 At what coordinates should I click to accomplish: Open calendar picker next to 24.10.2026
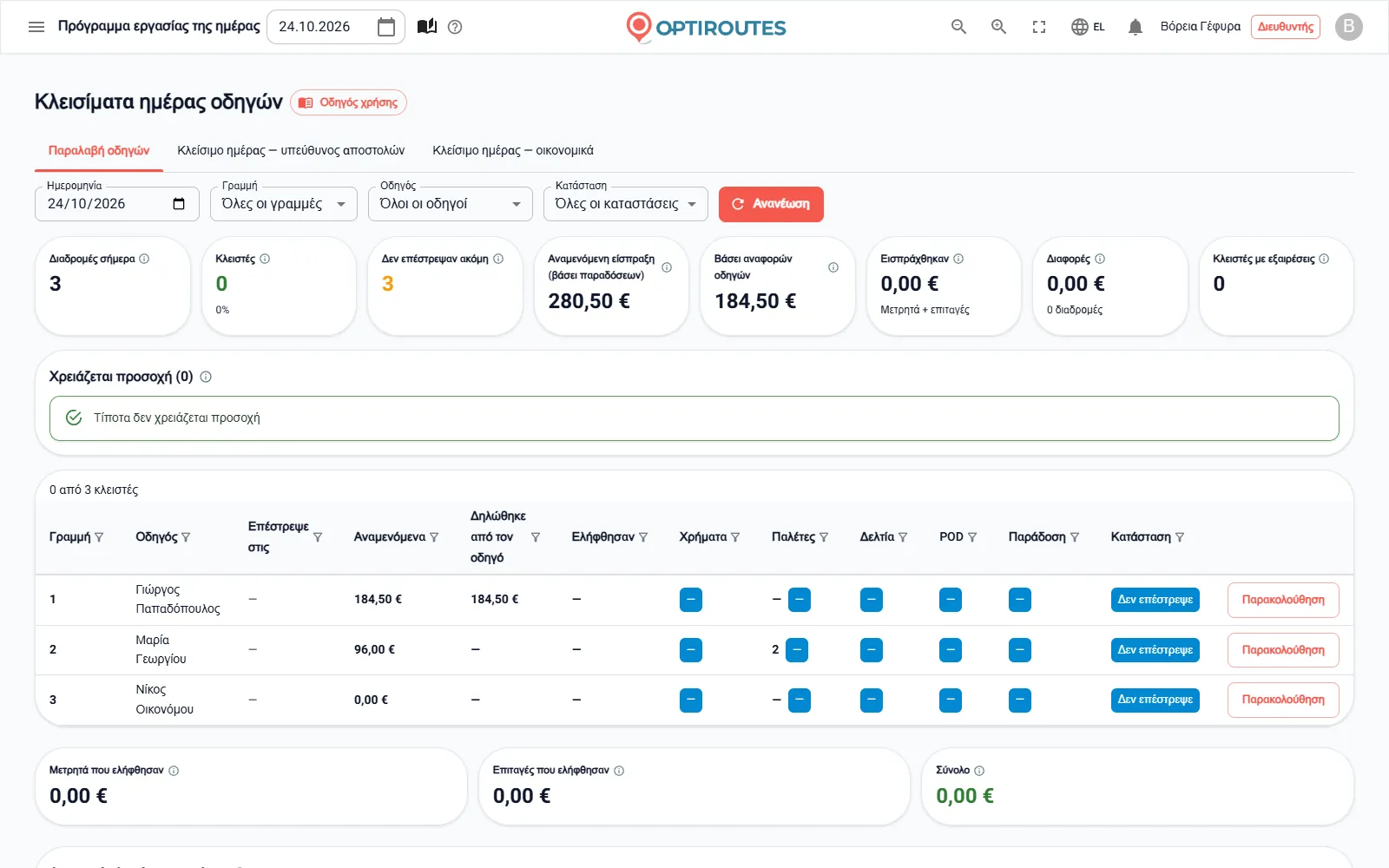(386, 27)
